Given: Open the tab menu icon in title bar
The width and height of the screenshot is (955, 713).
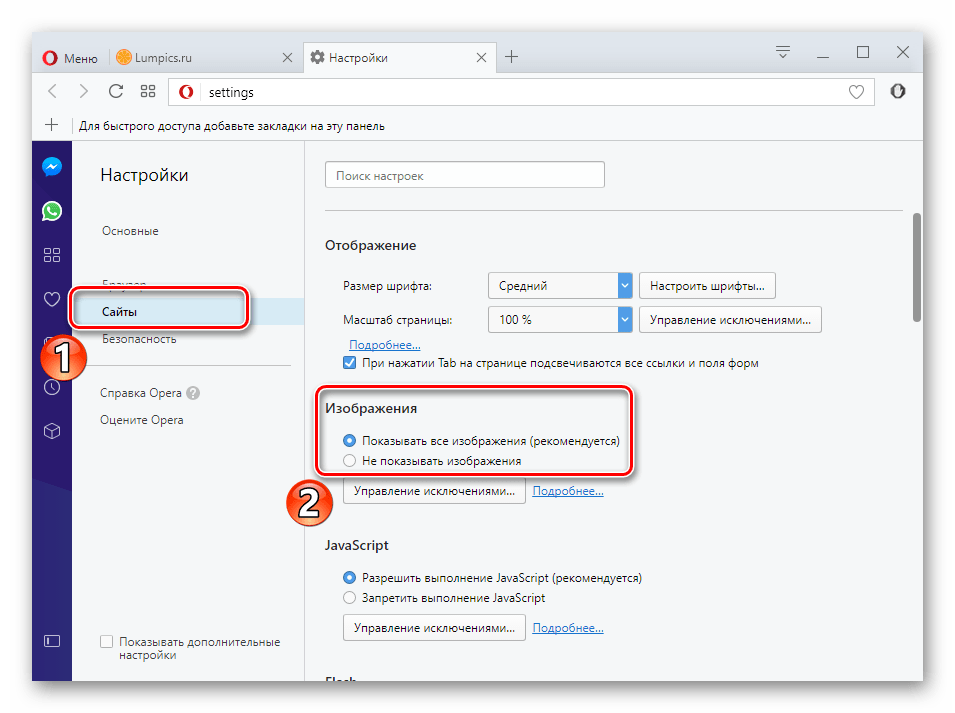Looking at the screenshot, I should point(783,52).
